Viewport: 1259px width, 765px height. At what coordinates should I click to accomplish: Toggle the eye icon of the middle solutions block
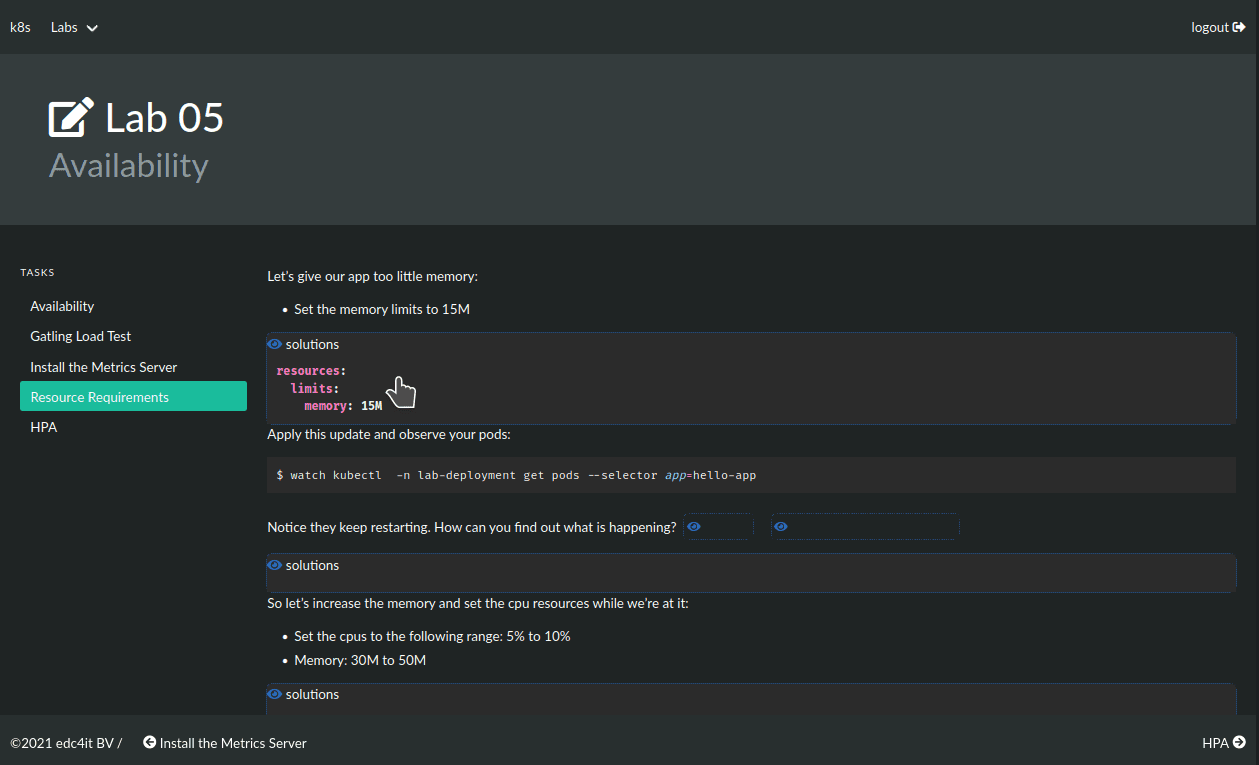coord(274,565)
